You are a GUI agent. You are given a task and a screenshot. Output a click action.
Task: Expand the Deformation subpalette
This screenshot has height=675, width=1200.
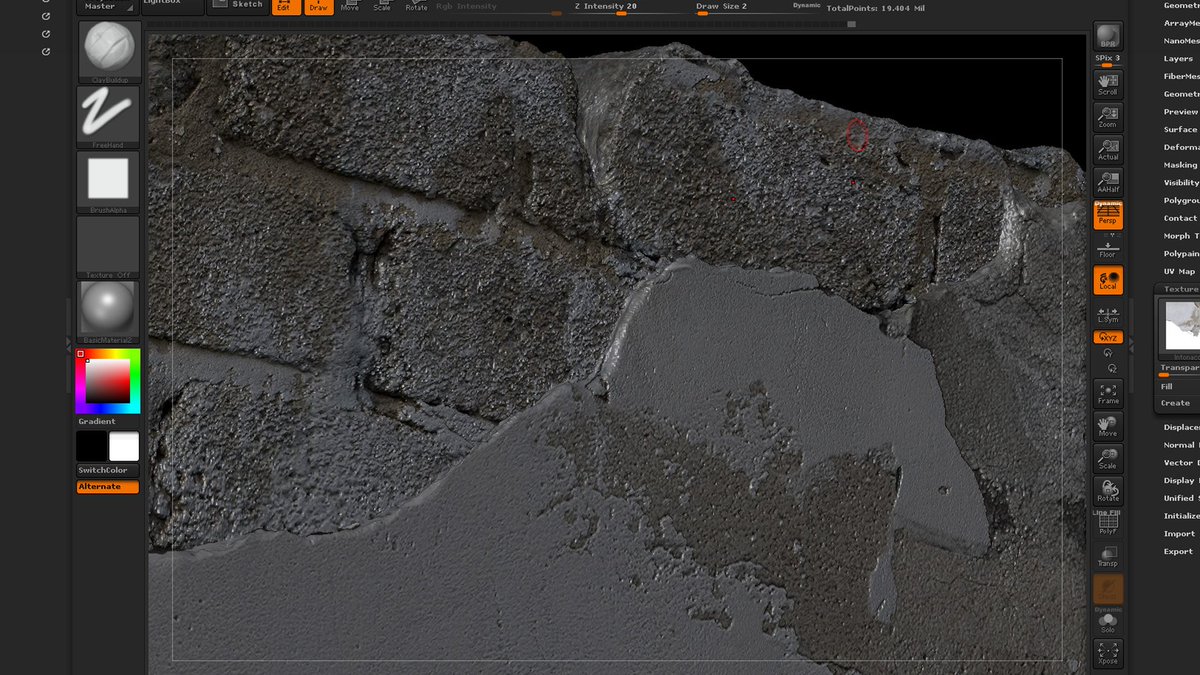[1180, 147]
